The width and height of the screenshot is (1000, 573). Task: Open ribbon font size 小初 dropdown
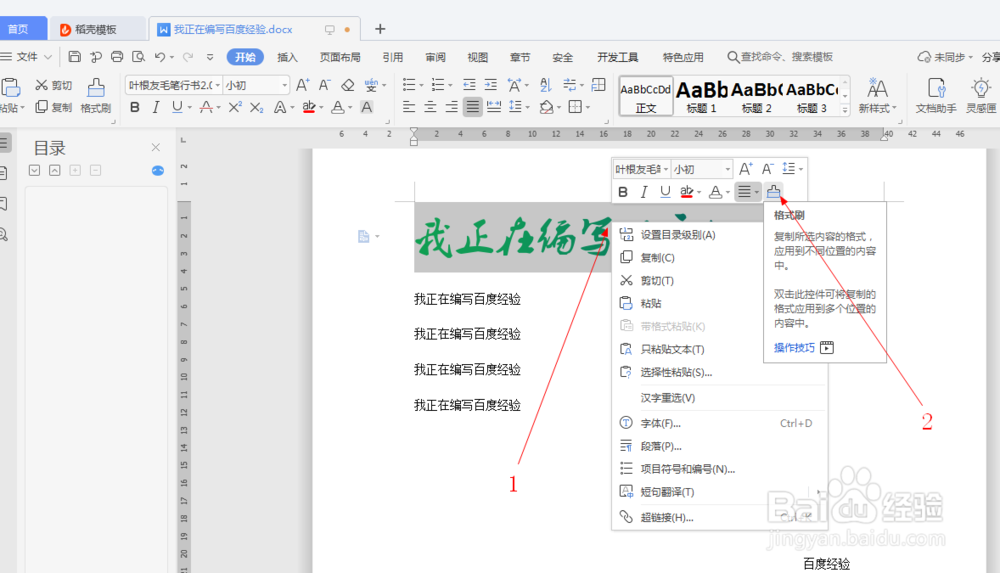coord(284,85)
